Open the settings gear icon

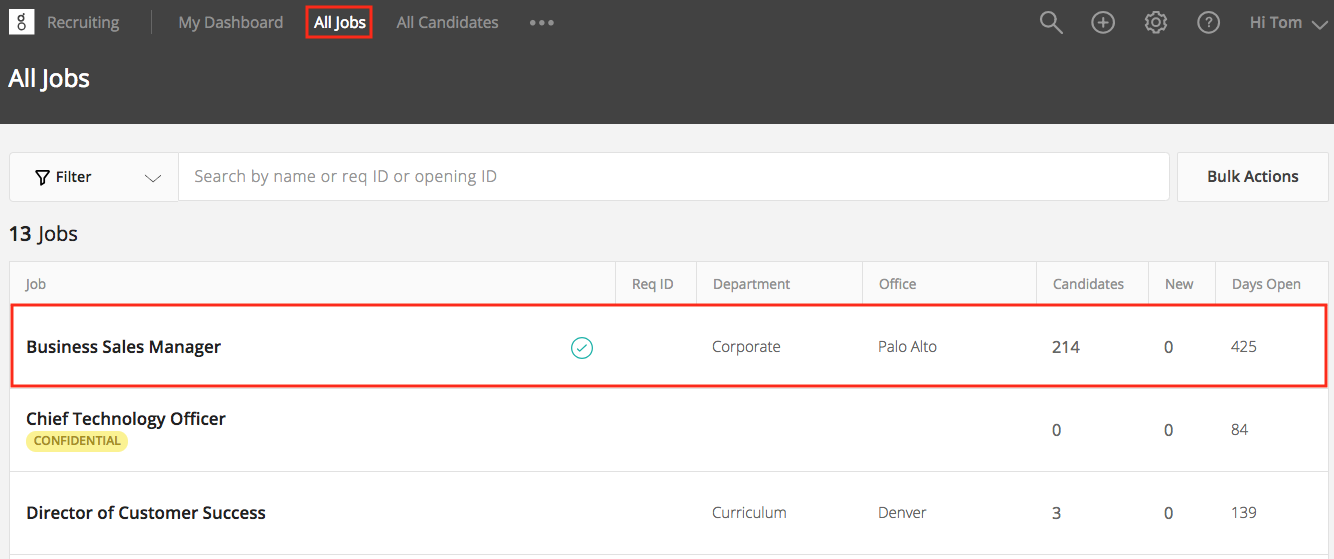click(1156, 22)
